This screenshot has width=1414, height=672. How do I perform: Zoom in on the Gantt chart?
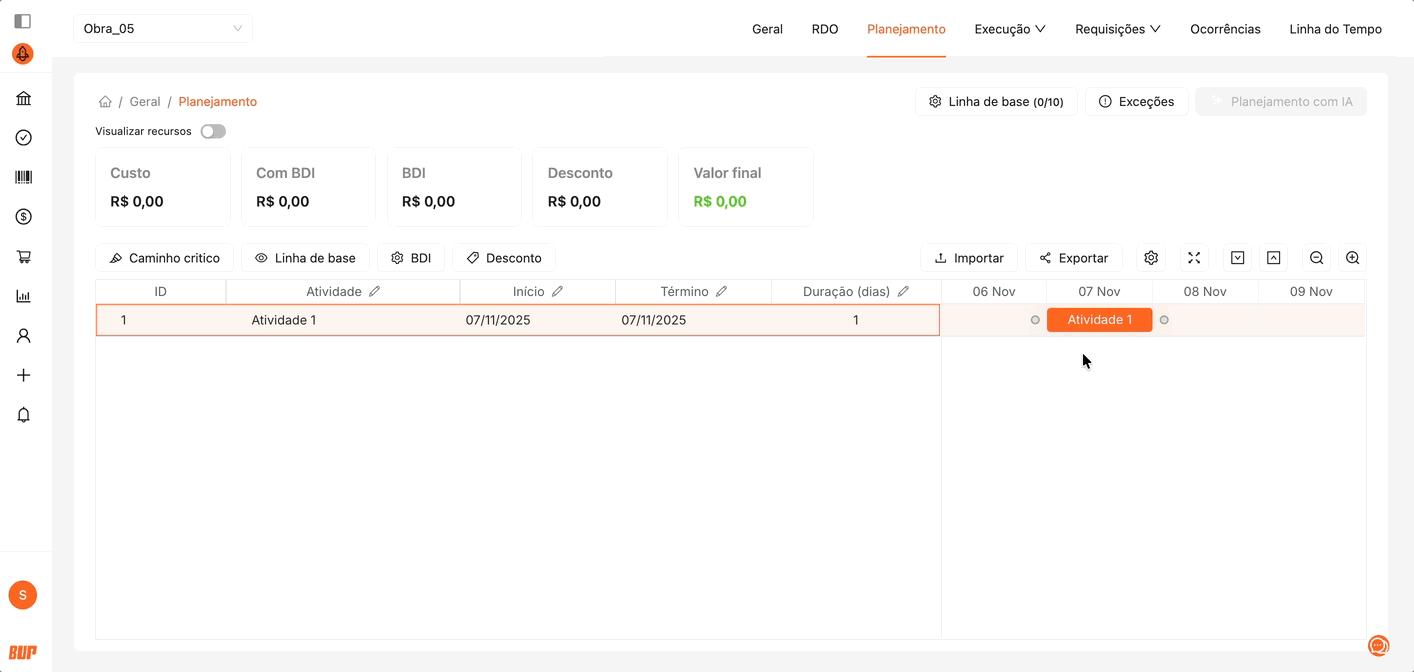tap(1352, 258)
